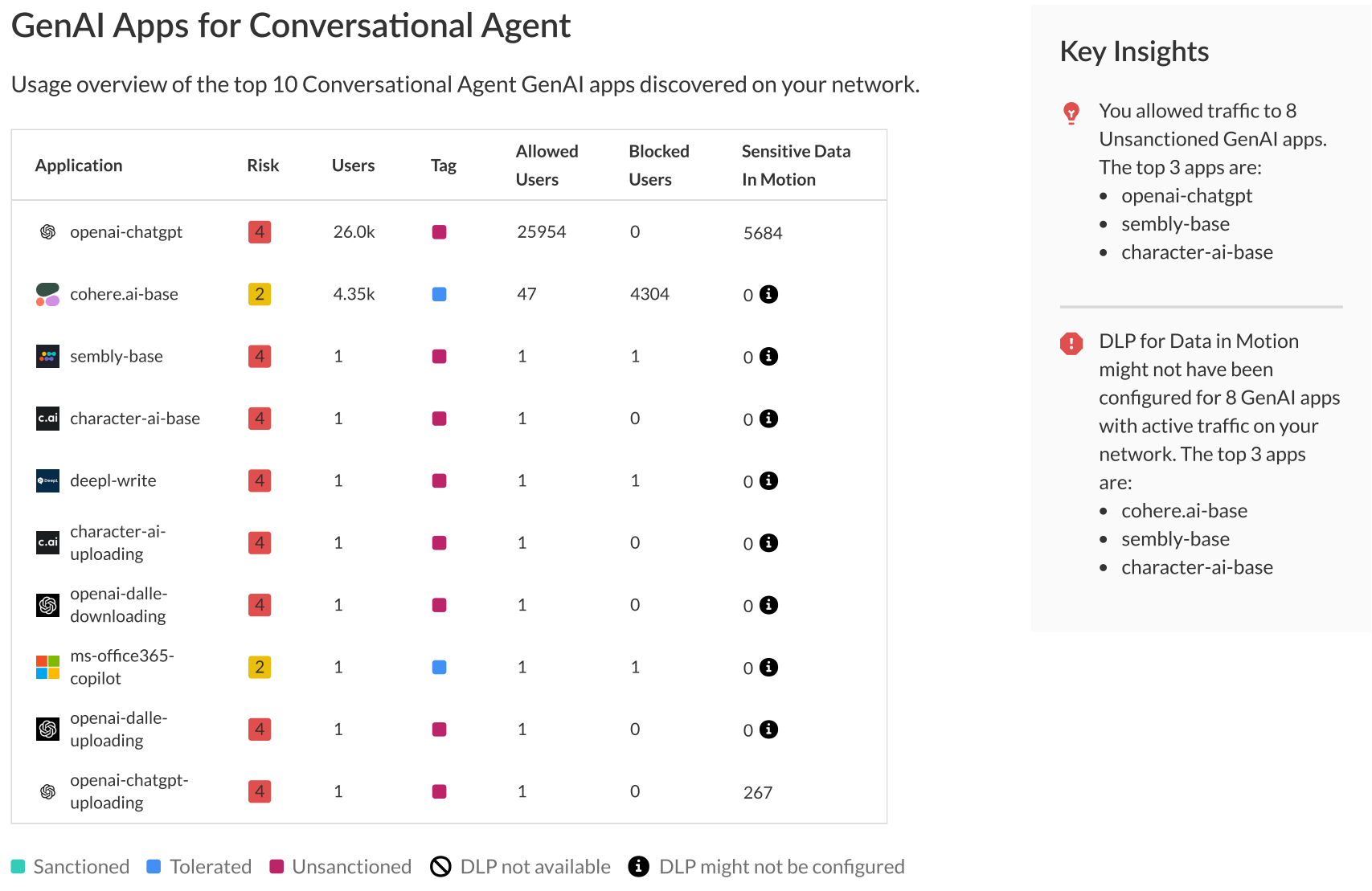Click the lightbulb icon in Key Insights
The width and height of the screenshot is (1372, 891).
[x=1071, y=113]
